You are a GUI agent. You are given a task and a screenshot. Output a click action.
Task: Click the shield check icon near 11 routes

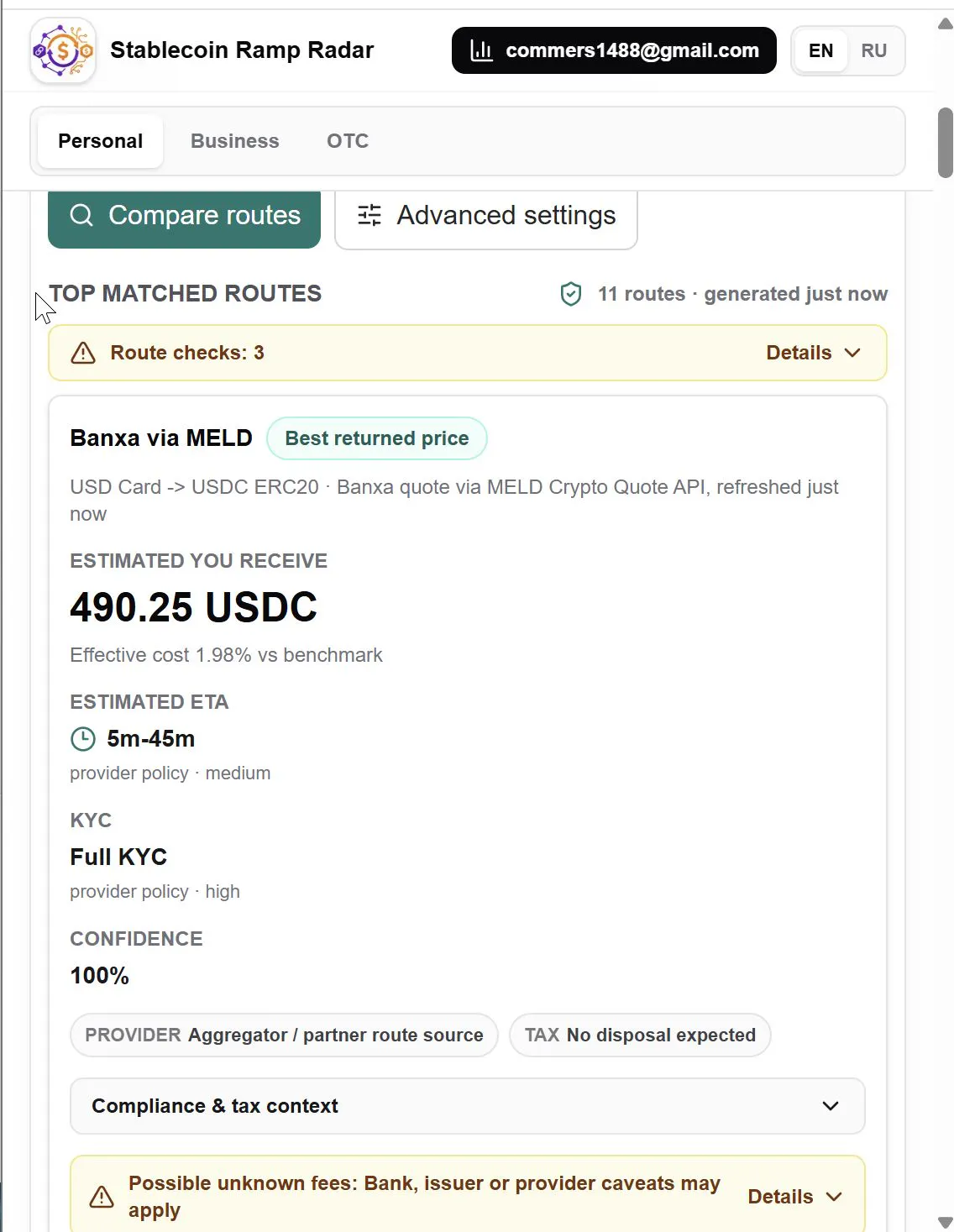(571, 294)
